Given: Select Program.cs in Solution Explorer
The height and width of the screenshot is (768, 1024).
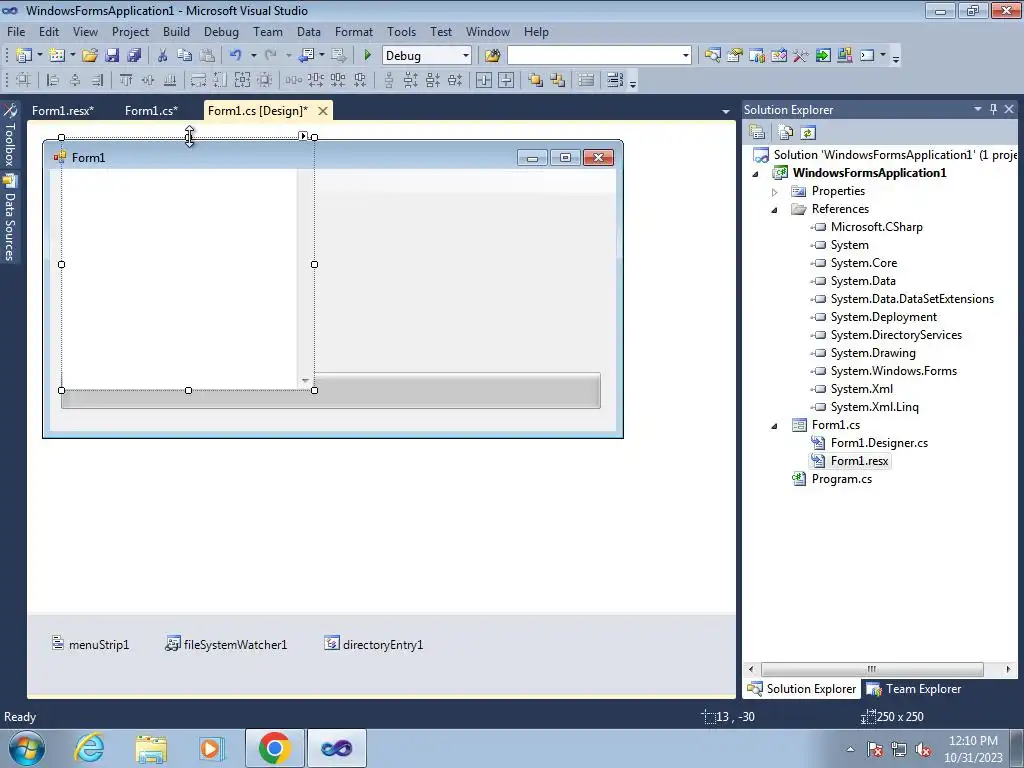Looking at the screenshot, I should (841, 479).
